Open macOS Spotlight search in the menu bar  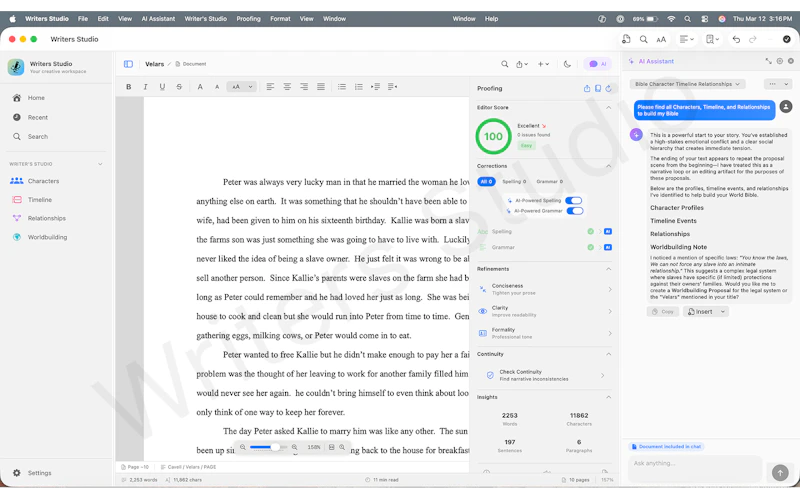[x=687, y=19]
